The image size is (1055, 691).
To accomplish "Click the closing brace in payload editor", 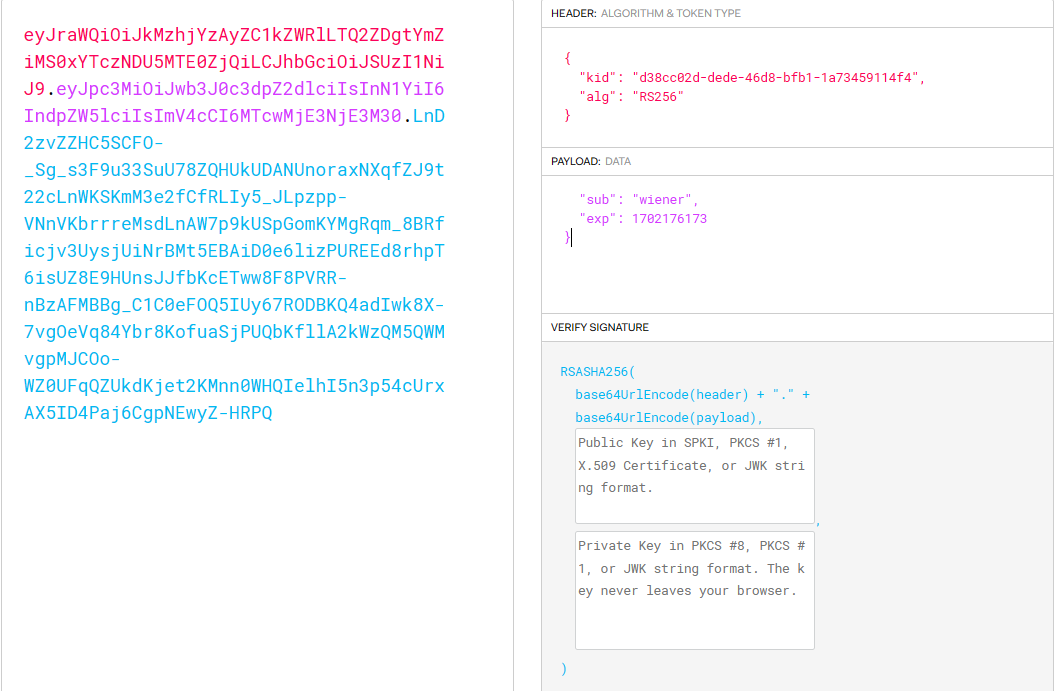I will click(x=567, y=237).
